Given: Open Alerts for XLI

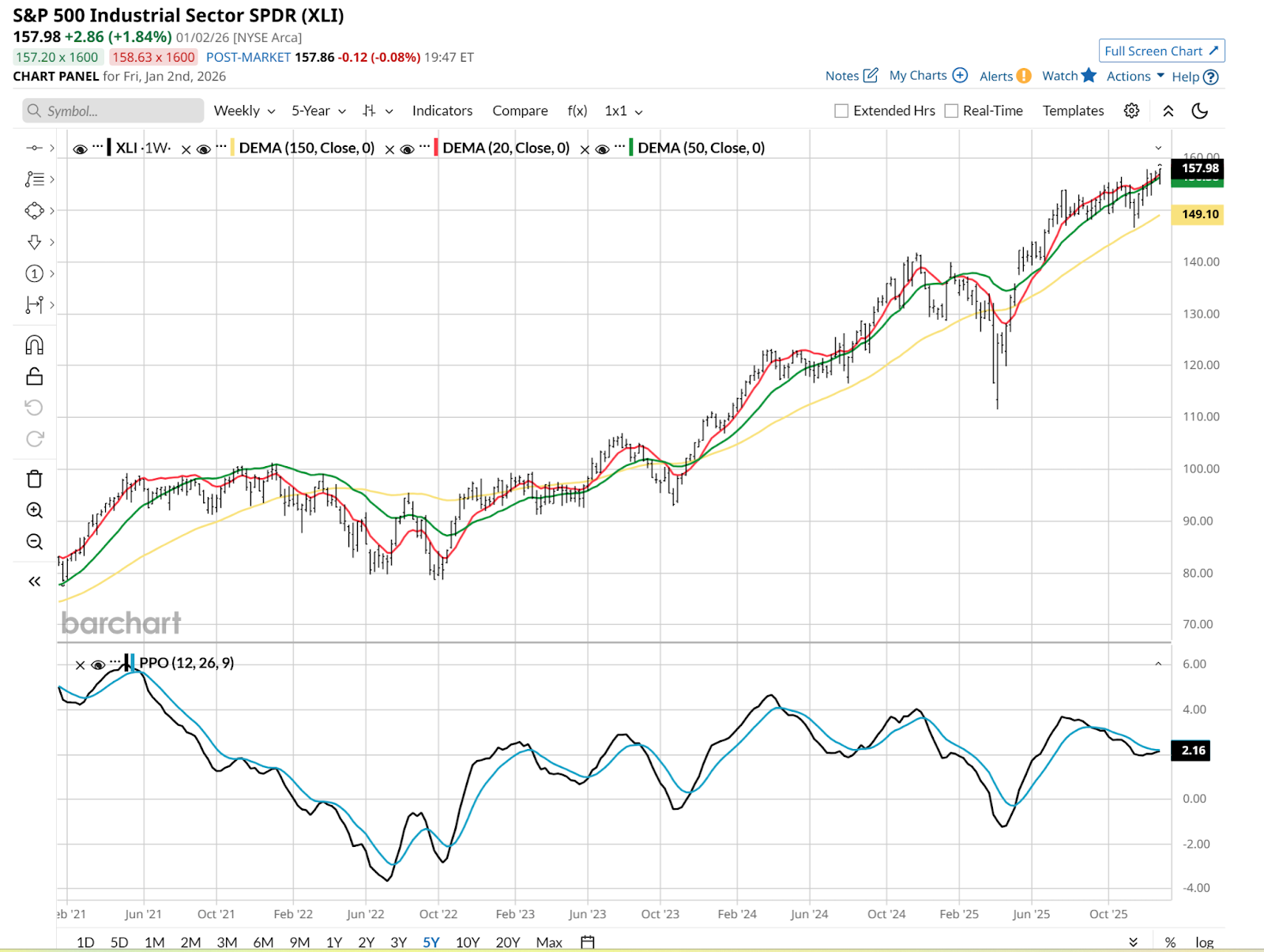Looking at the screenshot, I should click(x=1005, y=76).
